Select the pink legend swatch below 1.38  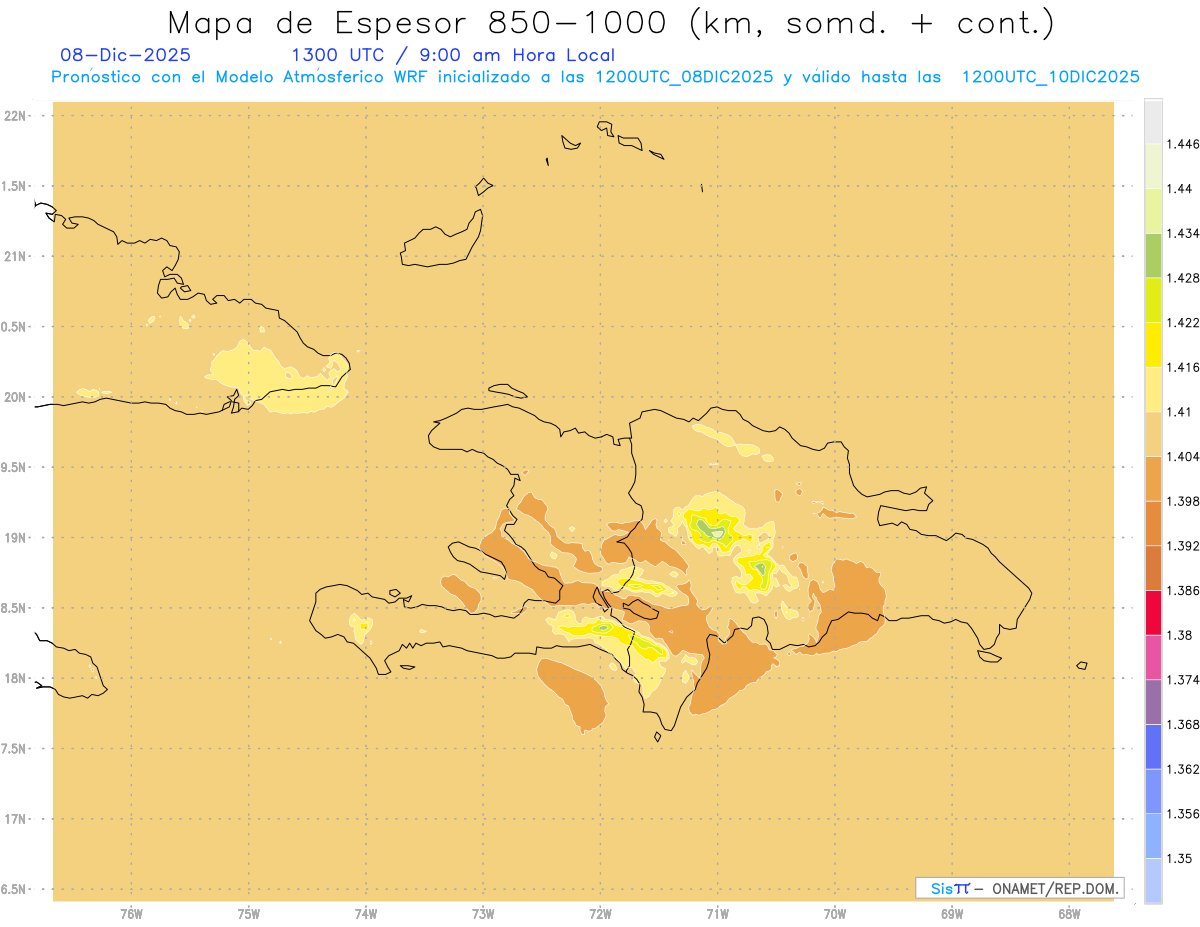click(1153, 657)
